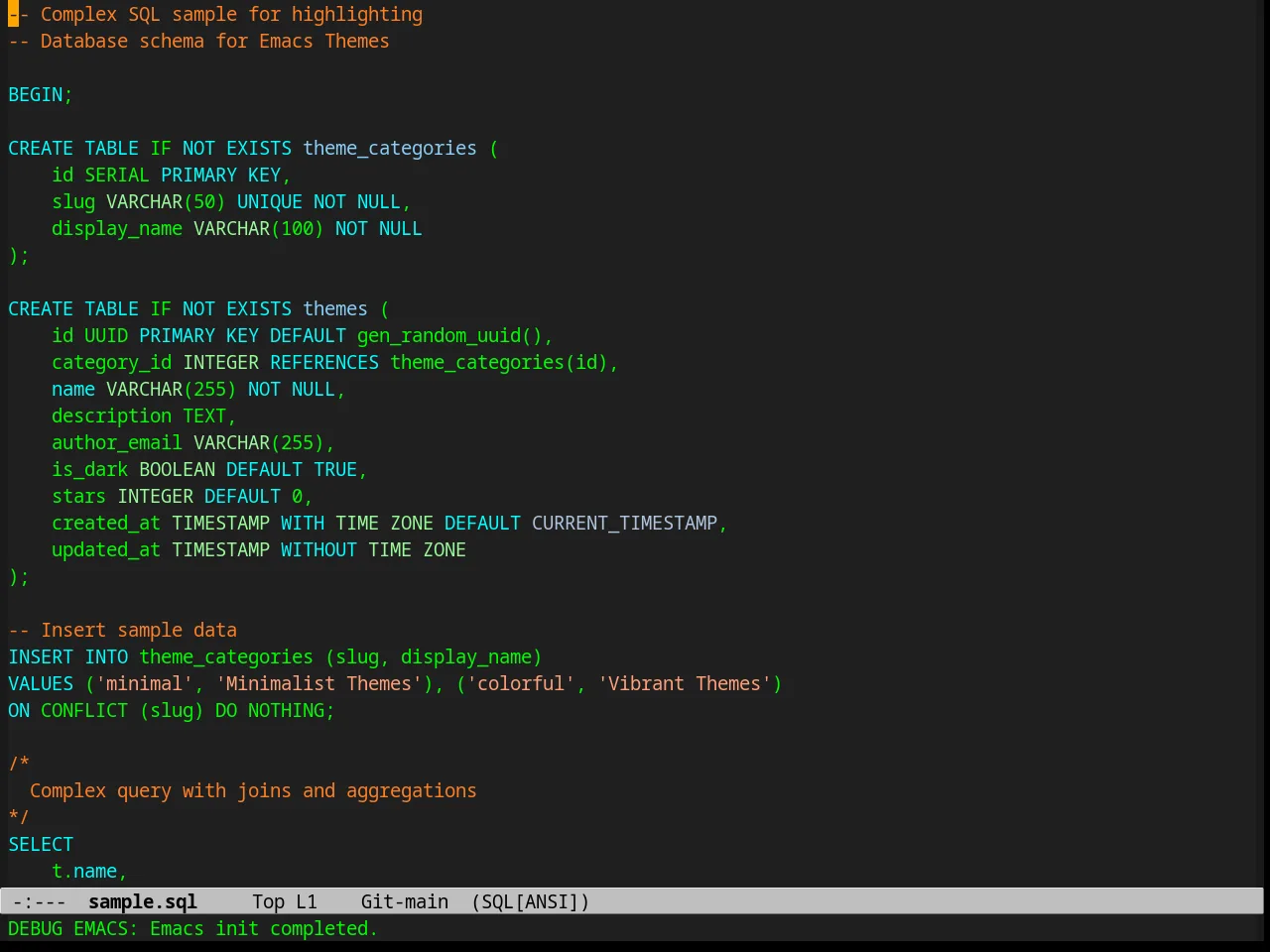
Task: Click UNIQUE keyword on slug line
Action: 270,201
